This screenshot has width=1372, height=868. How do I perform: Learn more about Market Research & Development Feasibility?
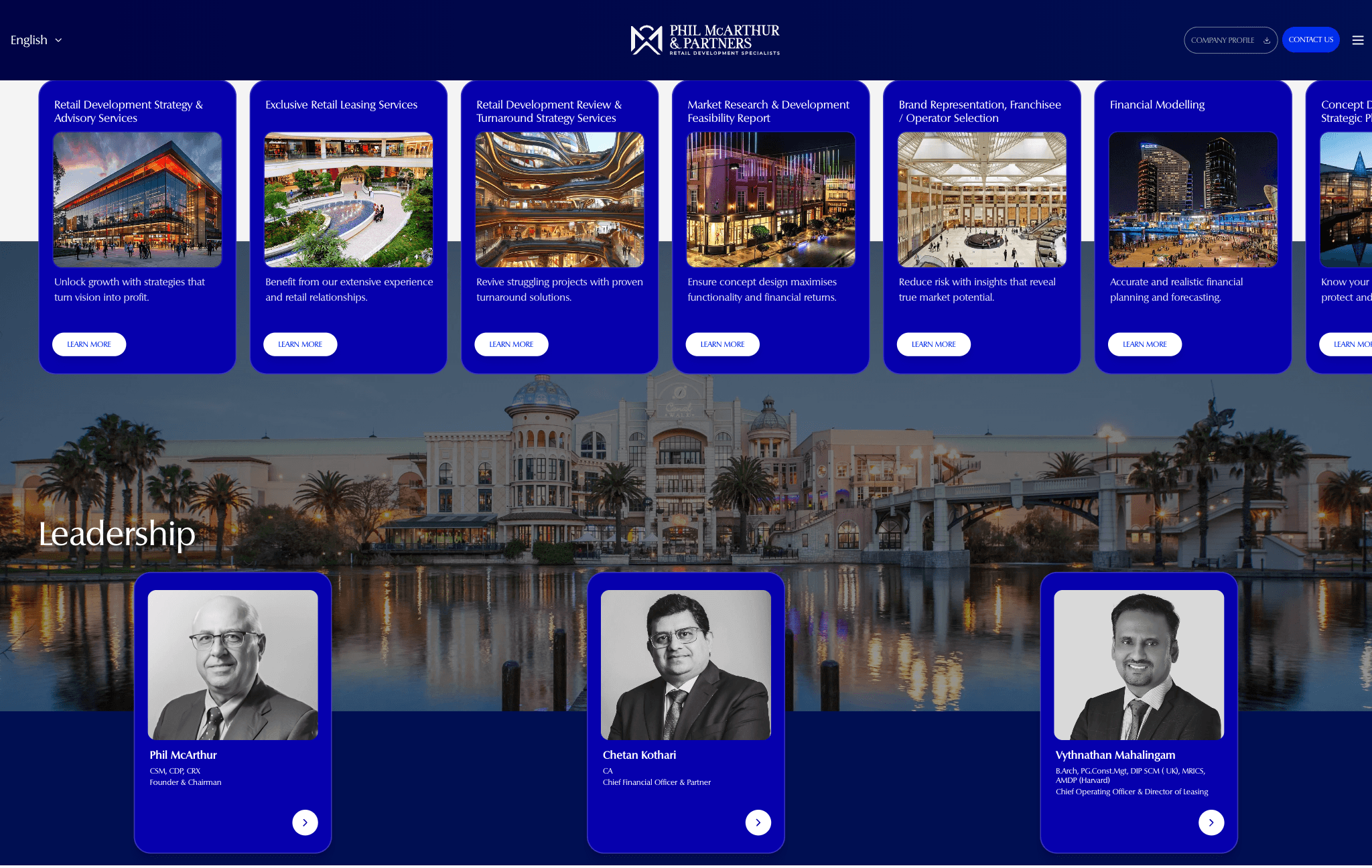[722, 344]
